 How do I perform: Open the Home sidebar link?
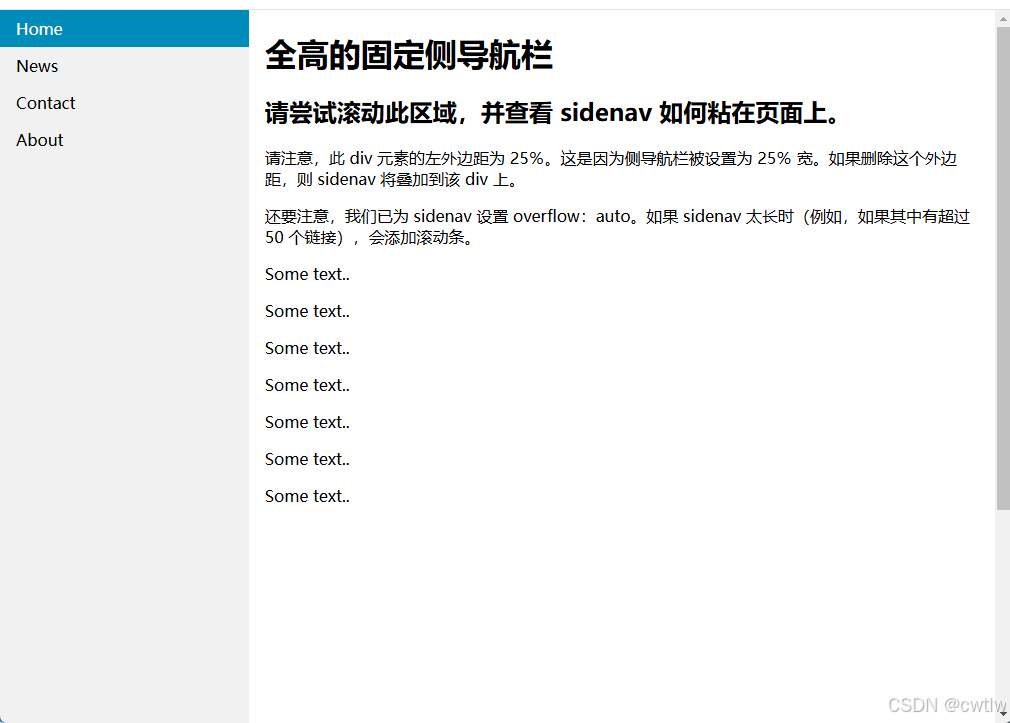pyautogui.click(x=124, y=29)
